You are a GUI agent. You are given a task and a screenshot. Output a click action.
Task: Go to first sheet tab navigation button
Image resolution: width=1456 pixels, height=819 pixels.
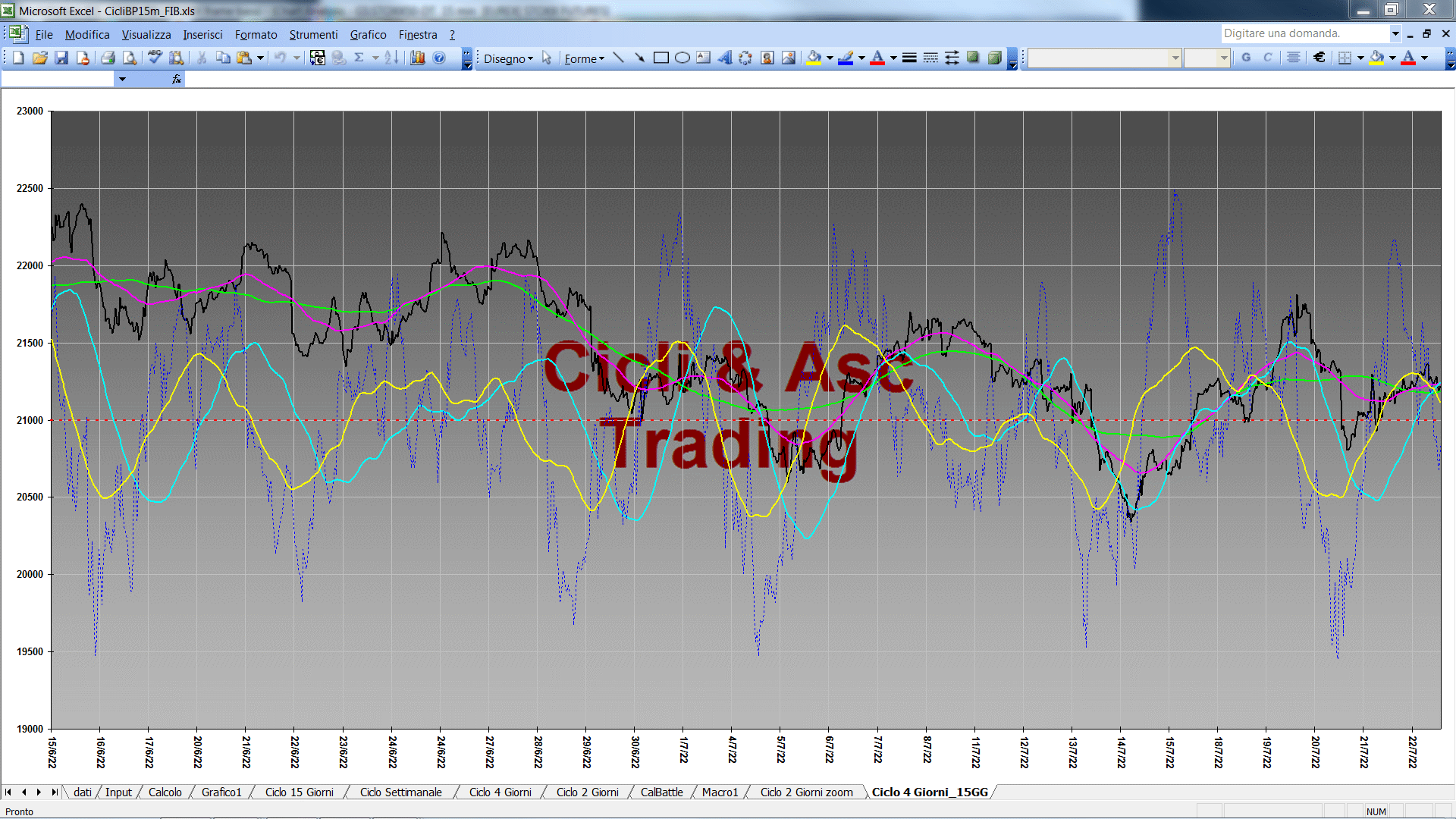click(8, 792)
